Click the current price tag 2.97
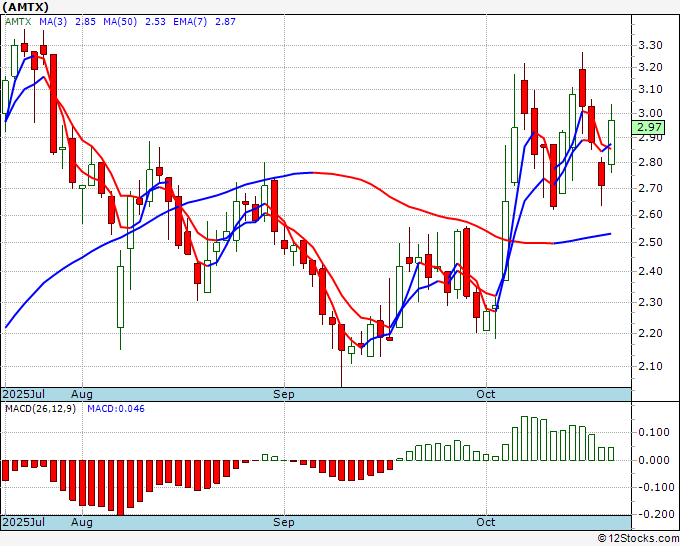 648,128
